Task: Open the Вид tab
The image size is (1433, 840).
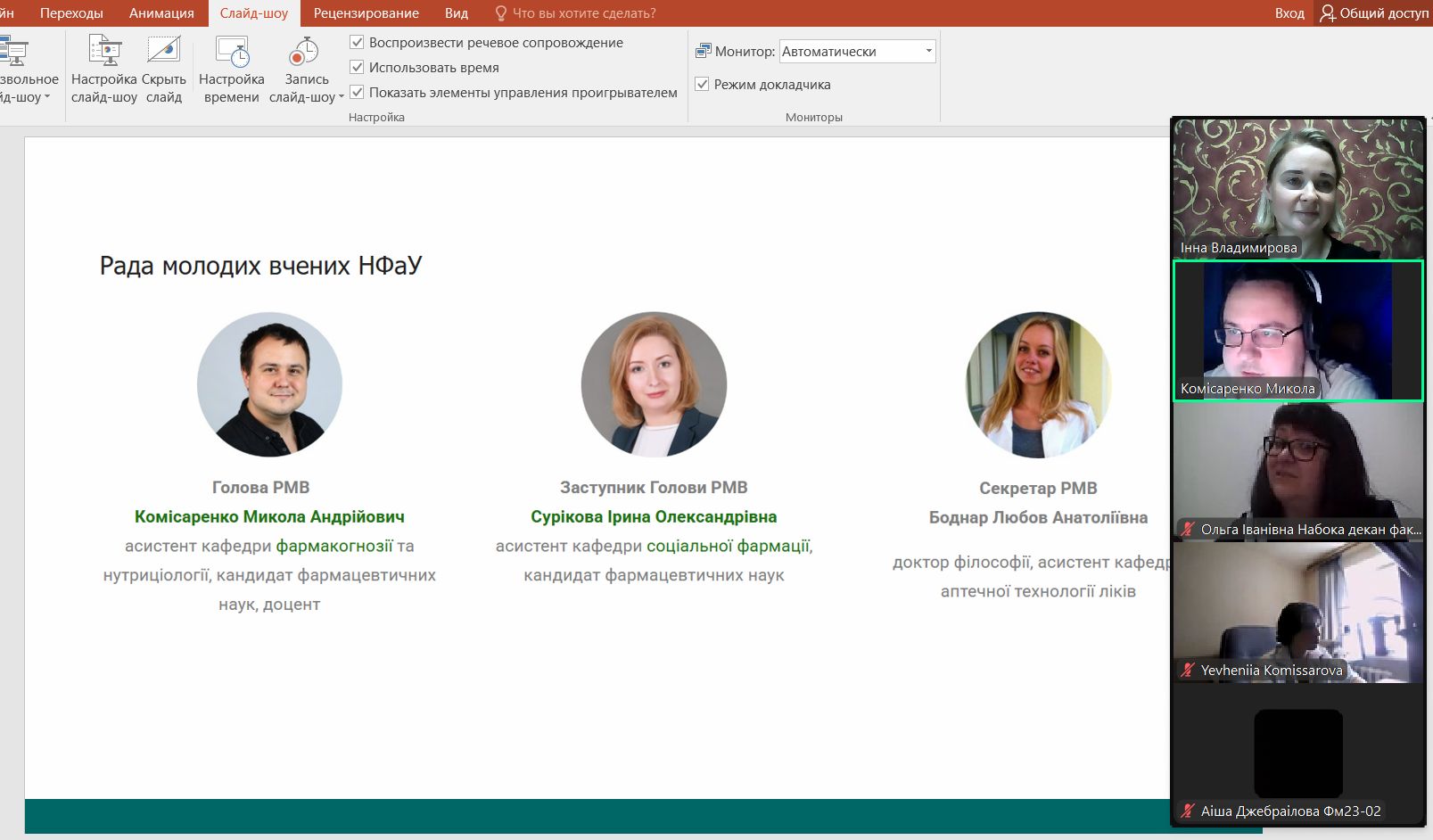Action: [457, 13]
